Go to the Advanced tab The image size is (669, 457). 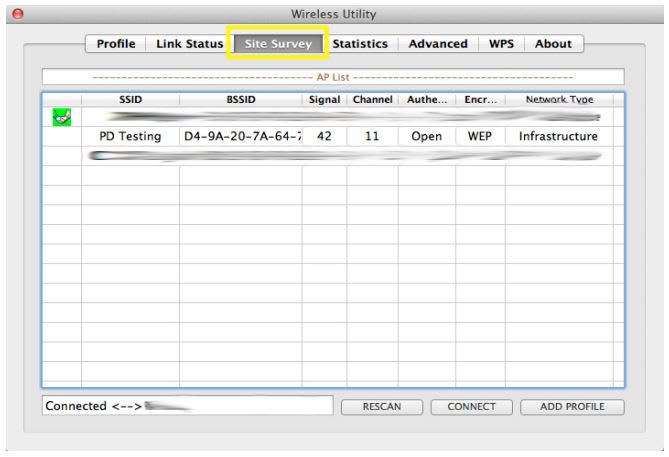click(x=438, y=44)
